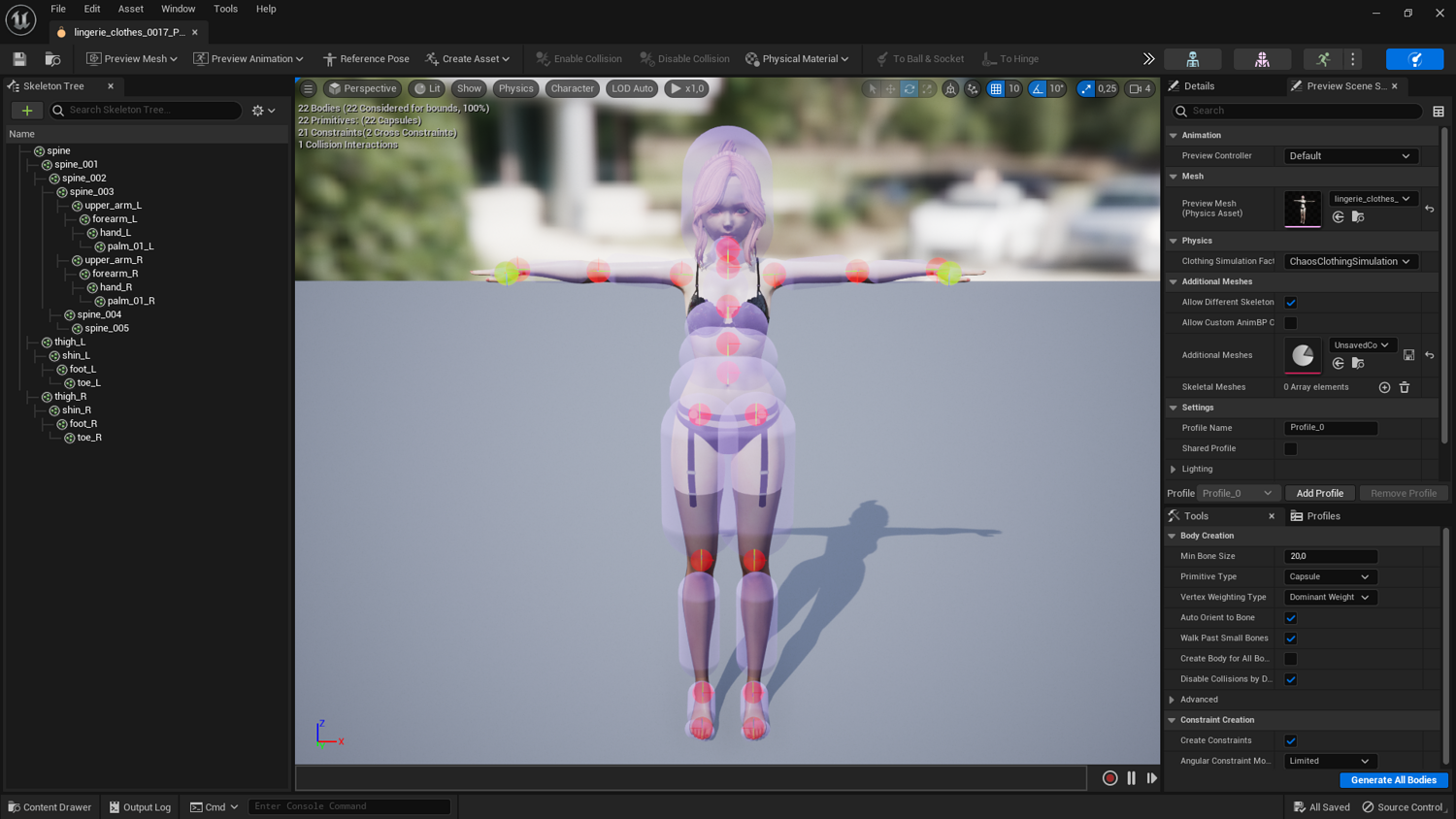1456x819 pixels.
Task: Delete all Skeletal Meshes array elements
Action: point(1405,387)
